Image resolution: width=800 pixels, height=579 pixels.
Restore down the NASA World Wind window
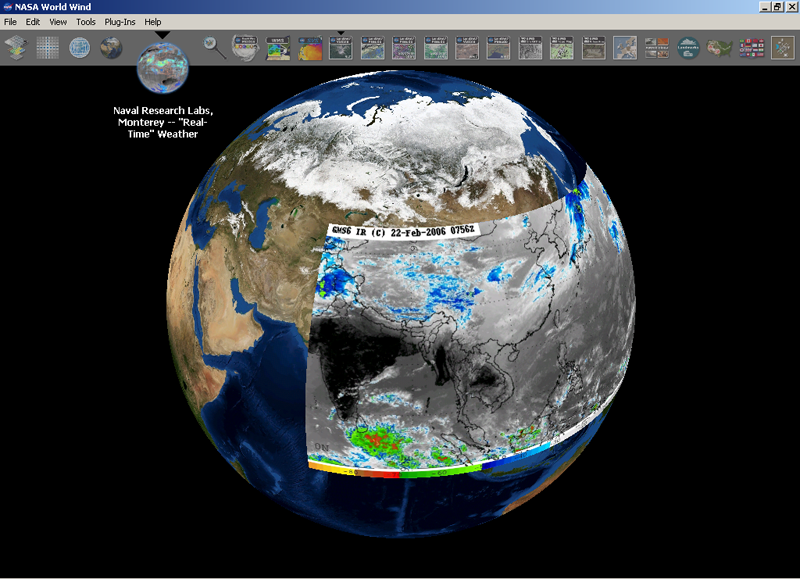point(778,7)
